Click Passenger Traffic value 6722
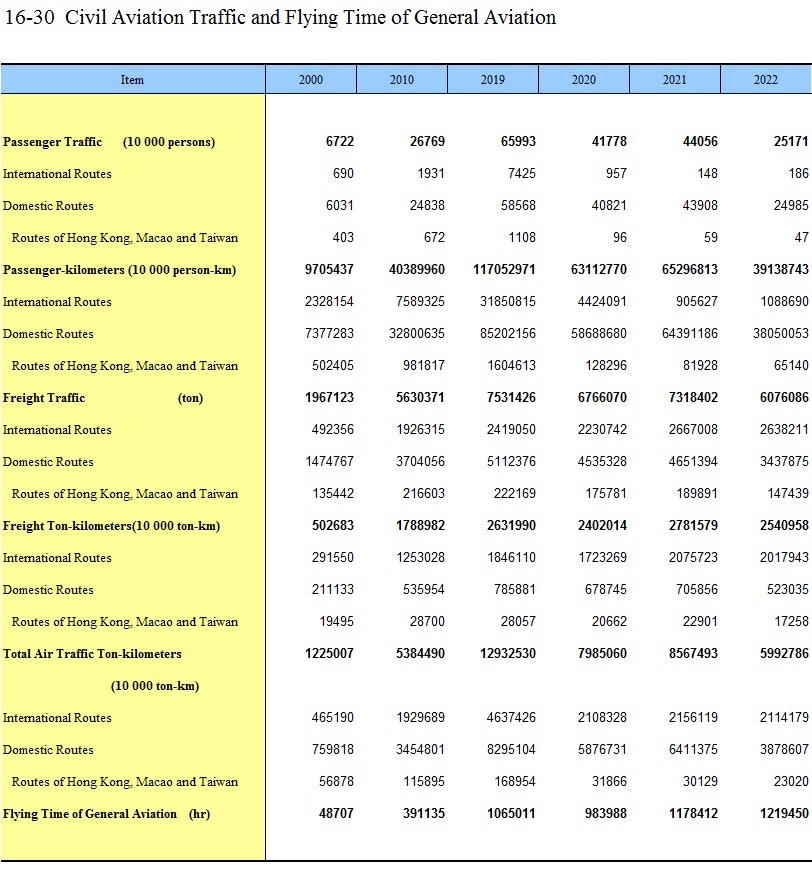Screen dimensions: 812x894 click(x=340, y=141)
